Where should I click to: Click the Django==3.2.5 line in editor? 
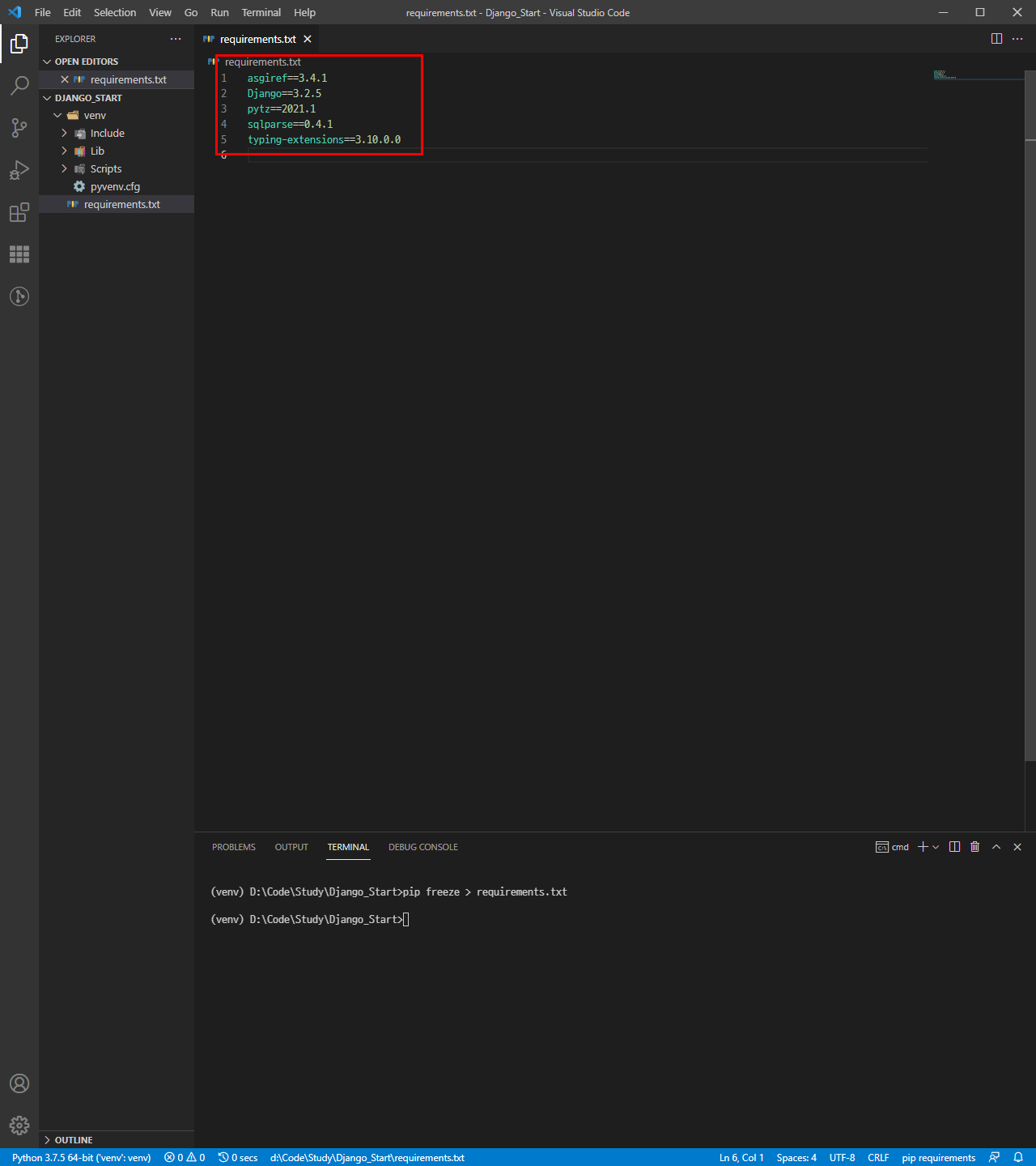pos(284,93)
